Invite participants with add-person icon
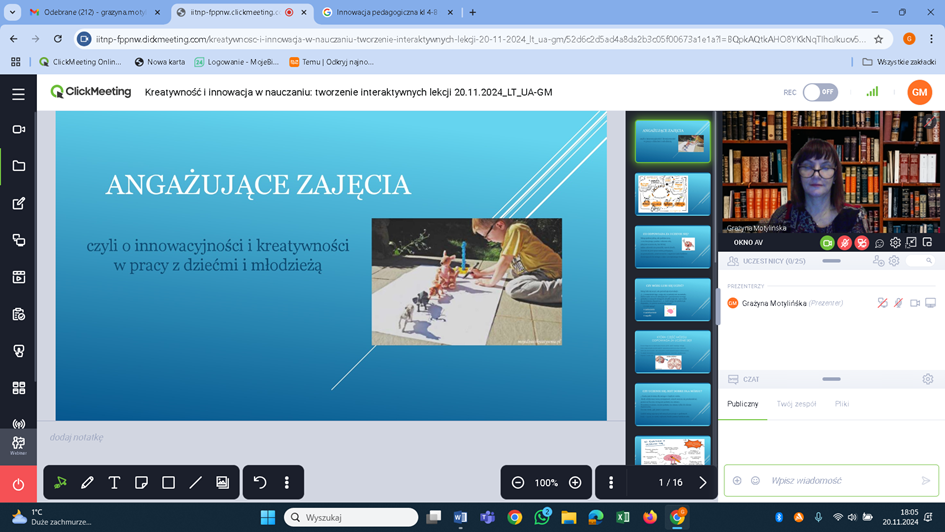This screenshot has width=945, height=532. 878,261
